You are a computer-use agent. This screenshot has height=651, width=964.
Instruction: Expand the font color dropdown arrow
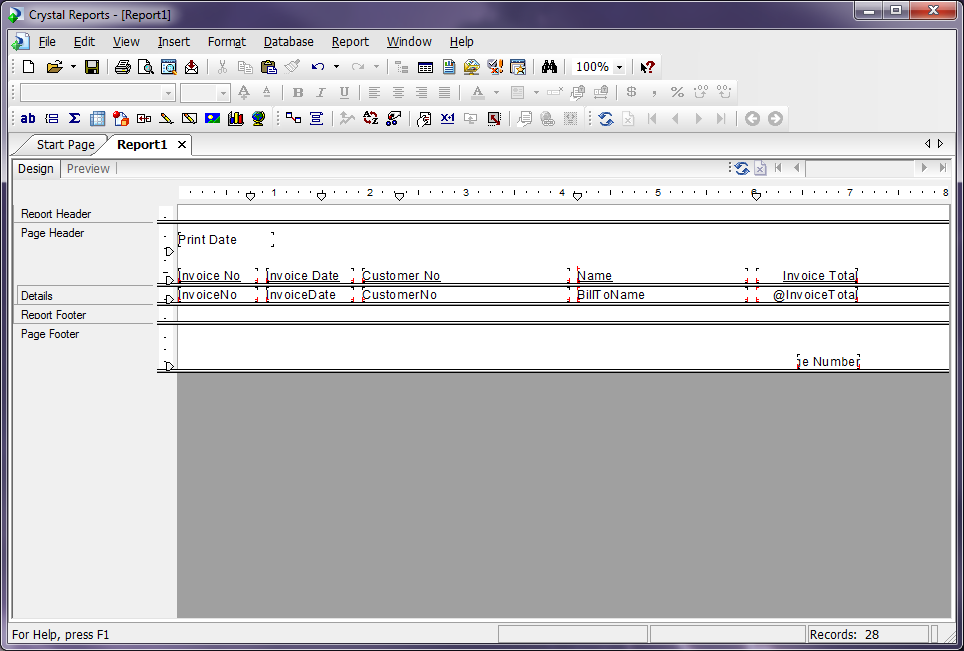pyautogui.click(x=497, y=92)
